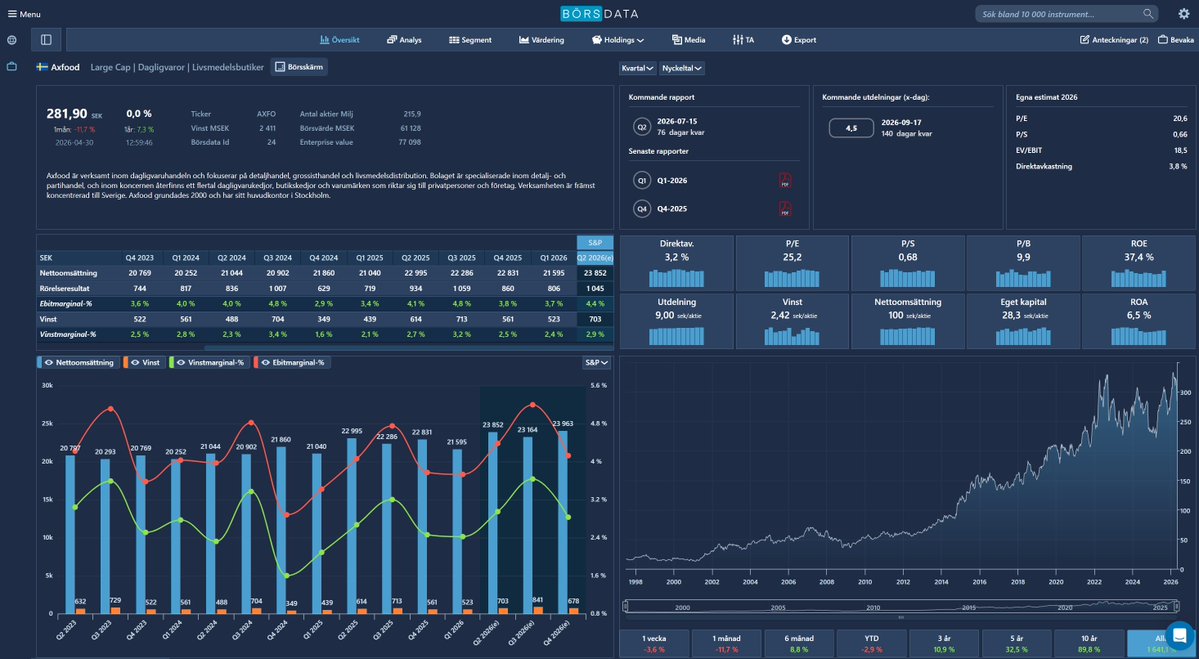
Task: Click the Rörelseresultat row label
Action: pos(65,288)
